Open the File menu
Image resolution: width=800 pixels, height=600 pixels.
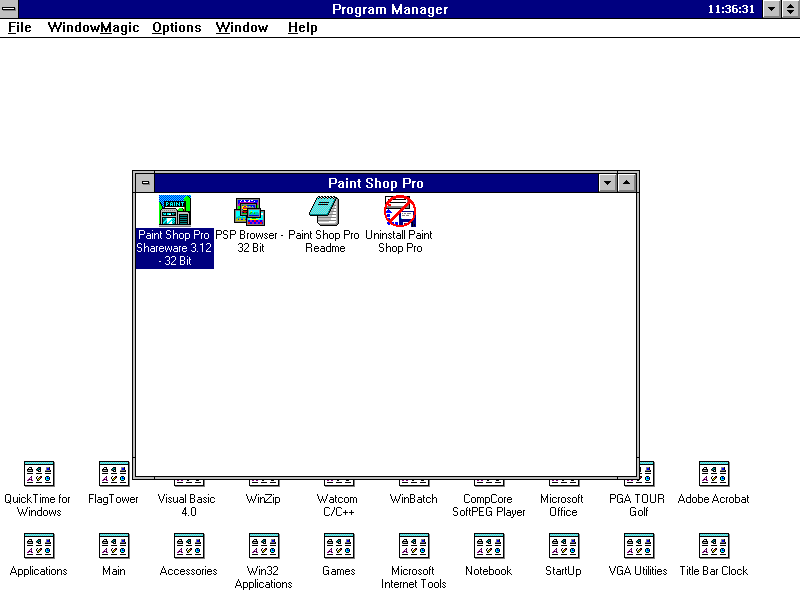(x=20, y=28)
